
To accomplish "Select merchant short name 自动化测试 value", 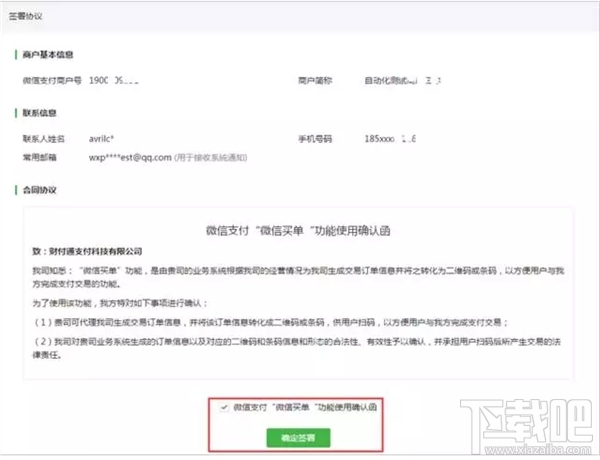I will click(403, 80).
